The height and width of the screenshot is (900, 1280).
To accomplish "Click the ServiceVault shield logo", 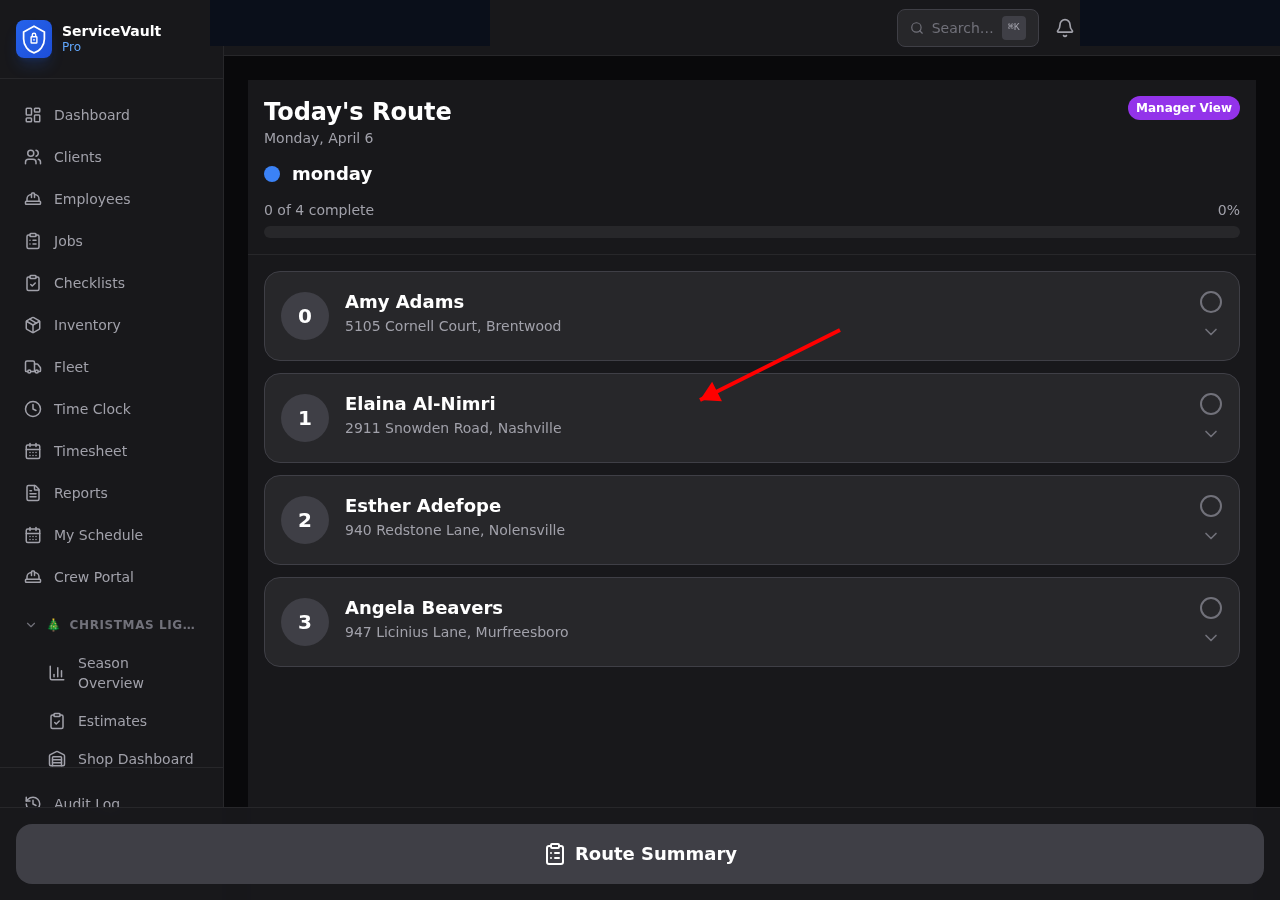I will point(34,39).
